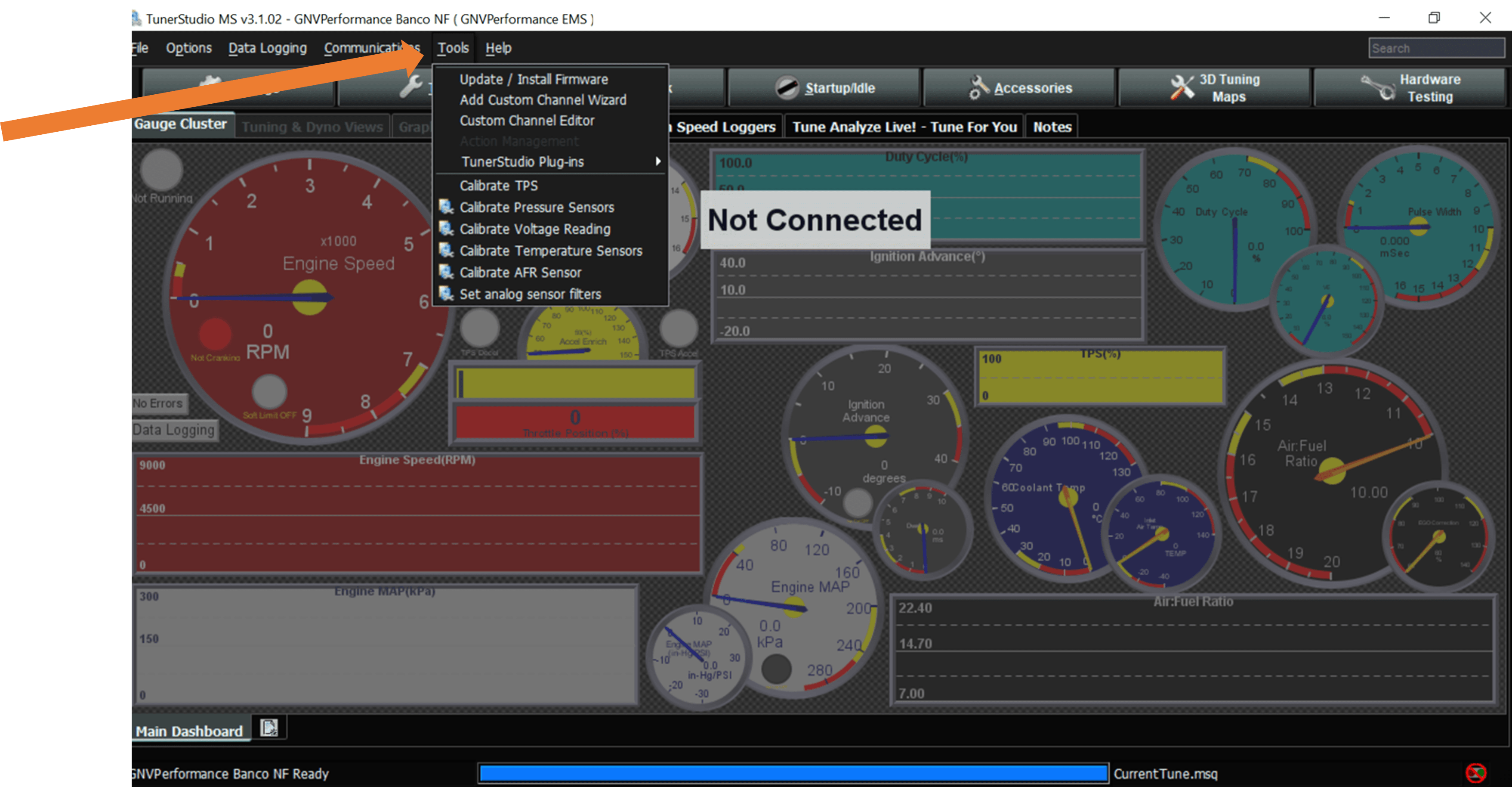Image resolution: width=1512 pixels, height=787 pixels.
Task: Click CurrentTune.msq in status bar
Action: 1166,774
